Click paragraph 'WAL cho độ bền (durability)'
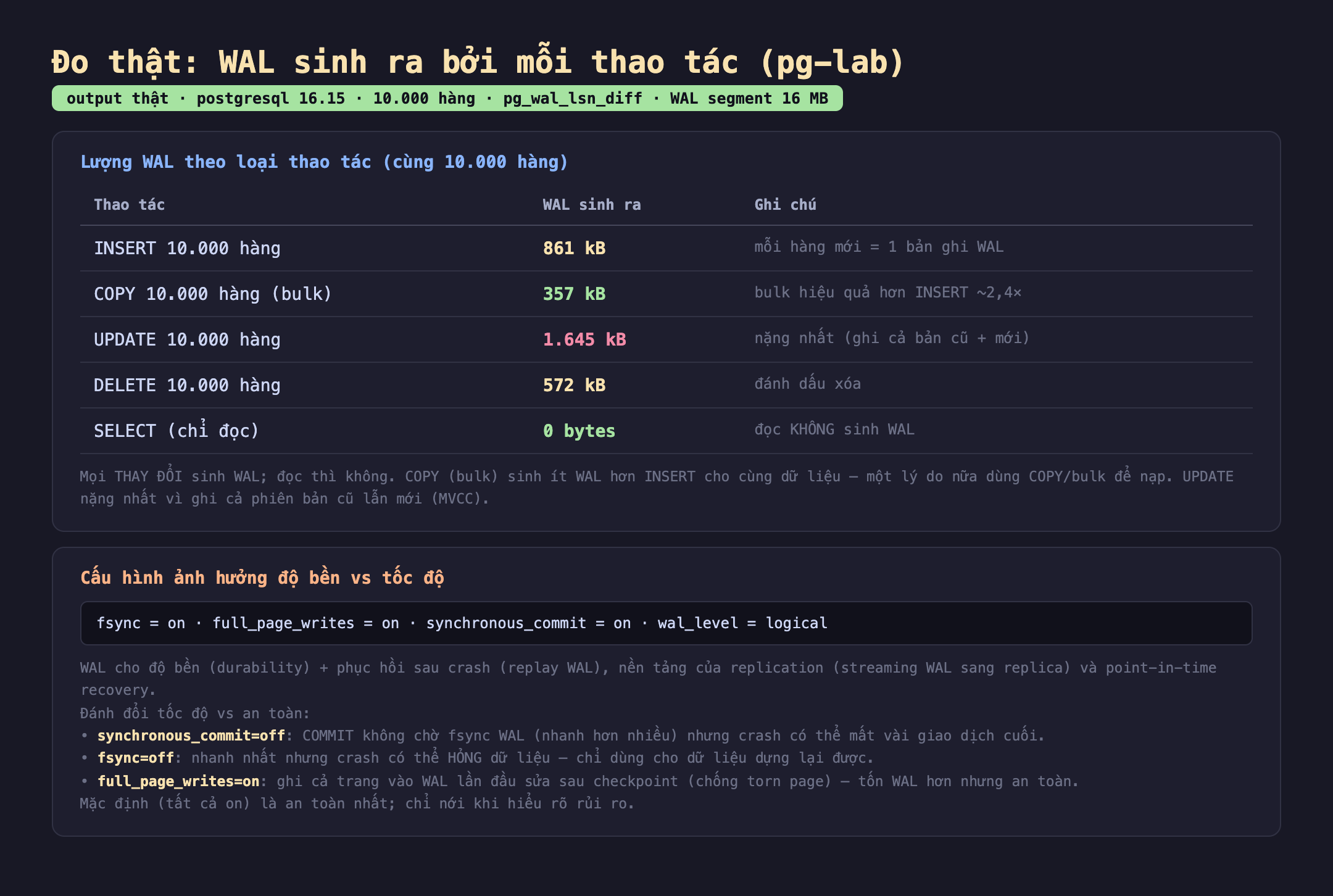Image resolution: width=1333 pixels, height=896 pixels. click(648, 679)
